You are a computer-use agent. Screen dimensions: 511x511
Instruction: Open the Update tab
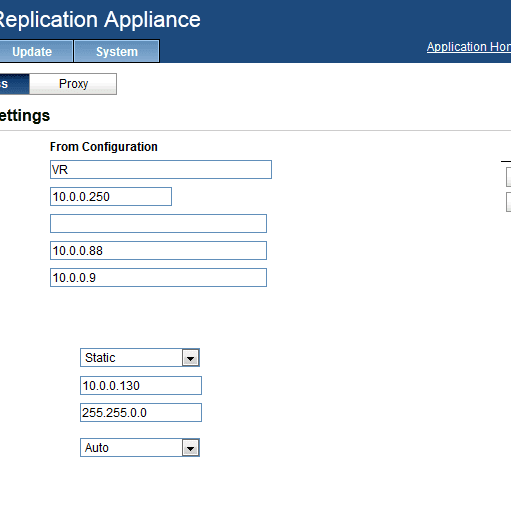coord(36,51)
